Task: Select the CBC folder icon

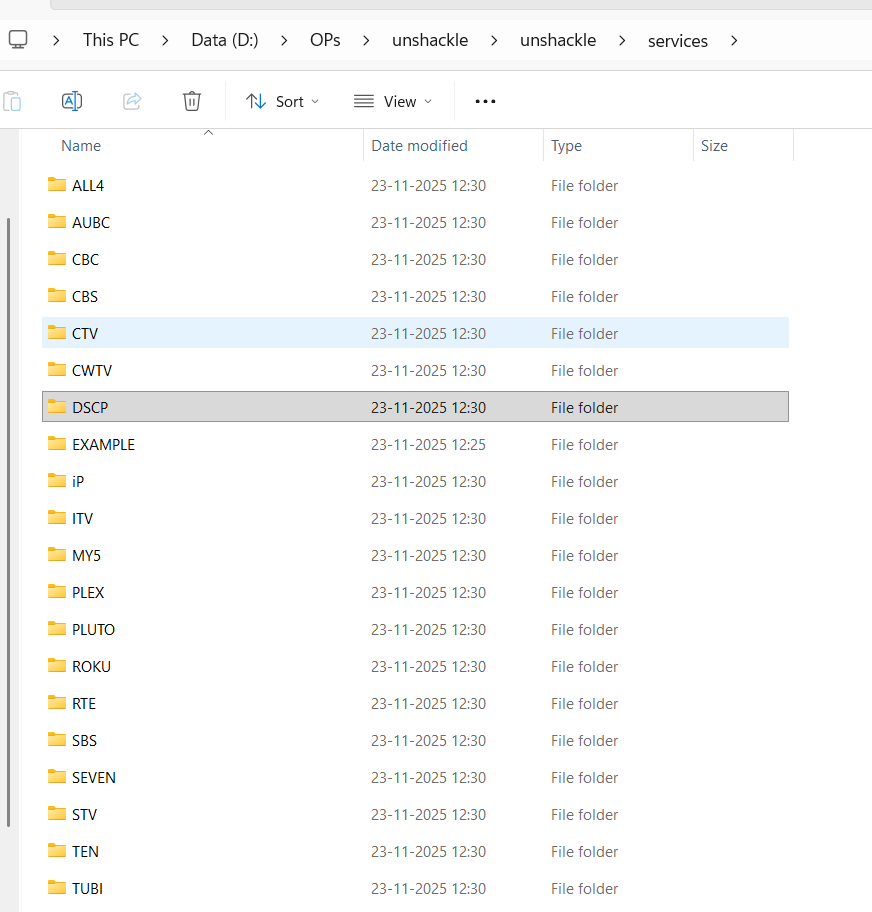Action: click(x=57, y=259)
